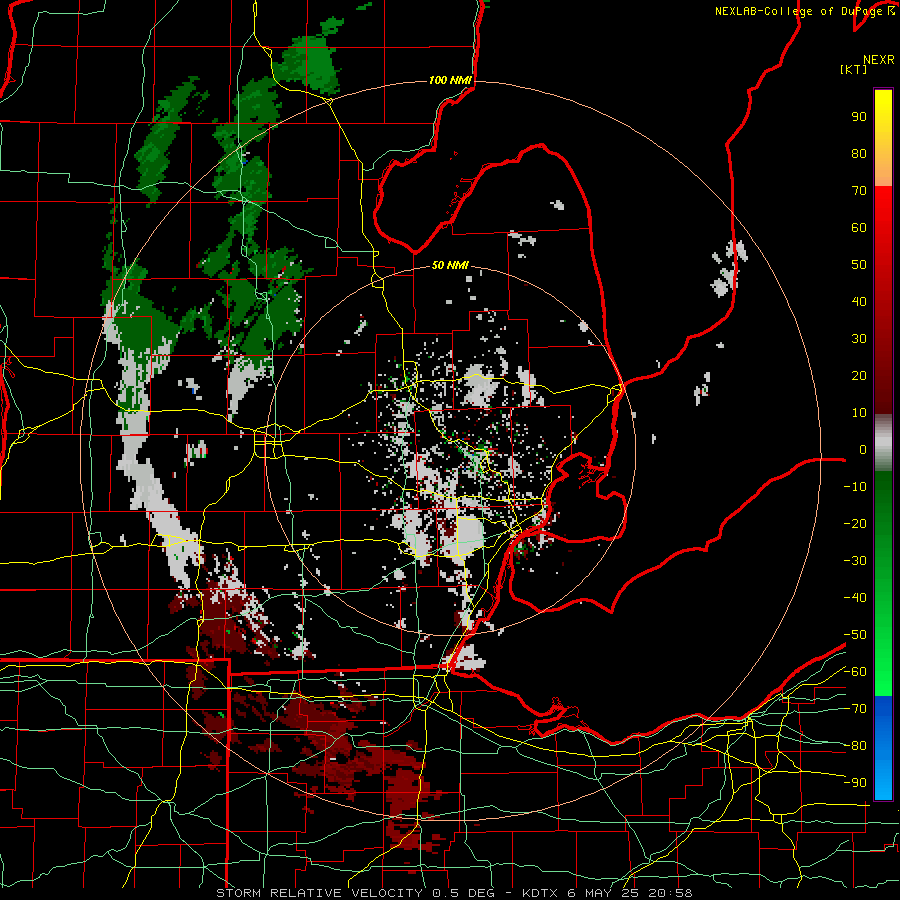This screenshot has width=900, height=900.
Task: Click the positive 10 scale value
Action: (859, 413)
